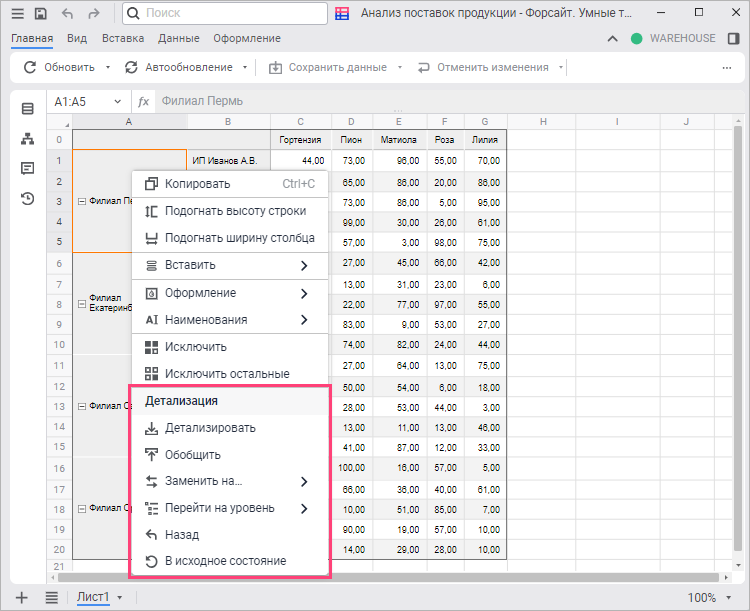Open the hierarchy structure sidebar panel
The height and width of the screenshot is (611, 750).
point(28,138)
